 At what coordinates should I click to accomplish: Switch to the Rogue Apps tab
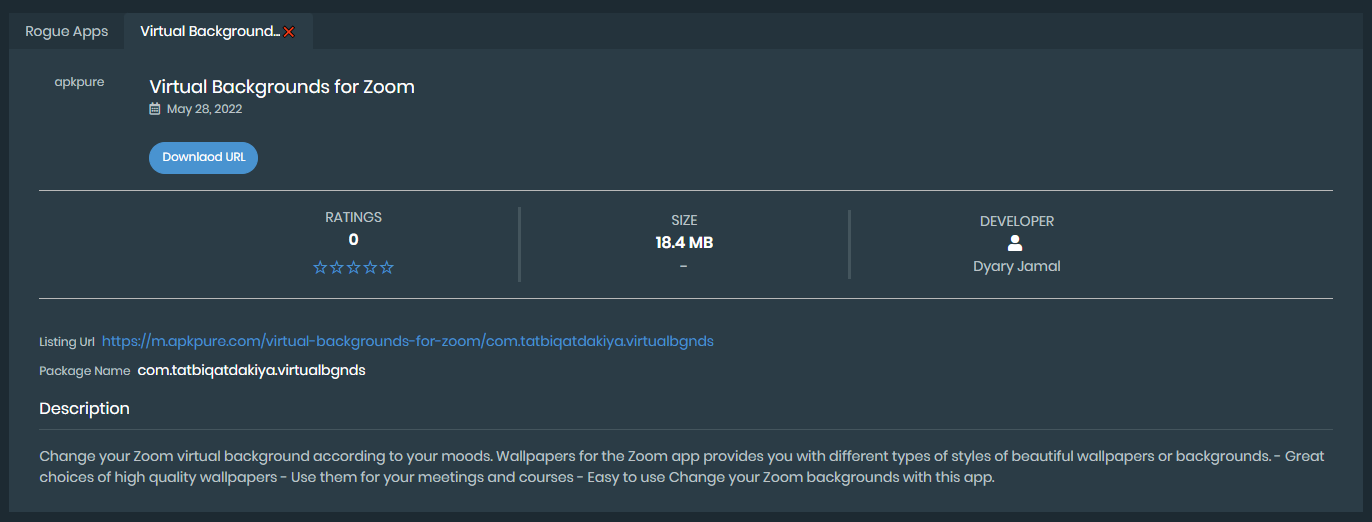pos(66,32)
